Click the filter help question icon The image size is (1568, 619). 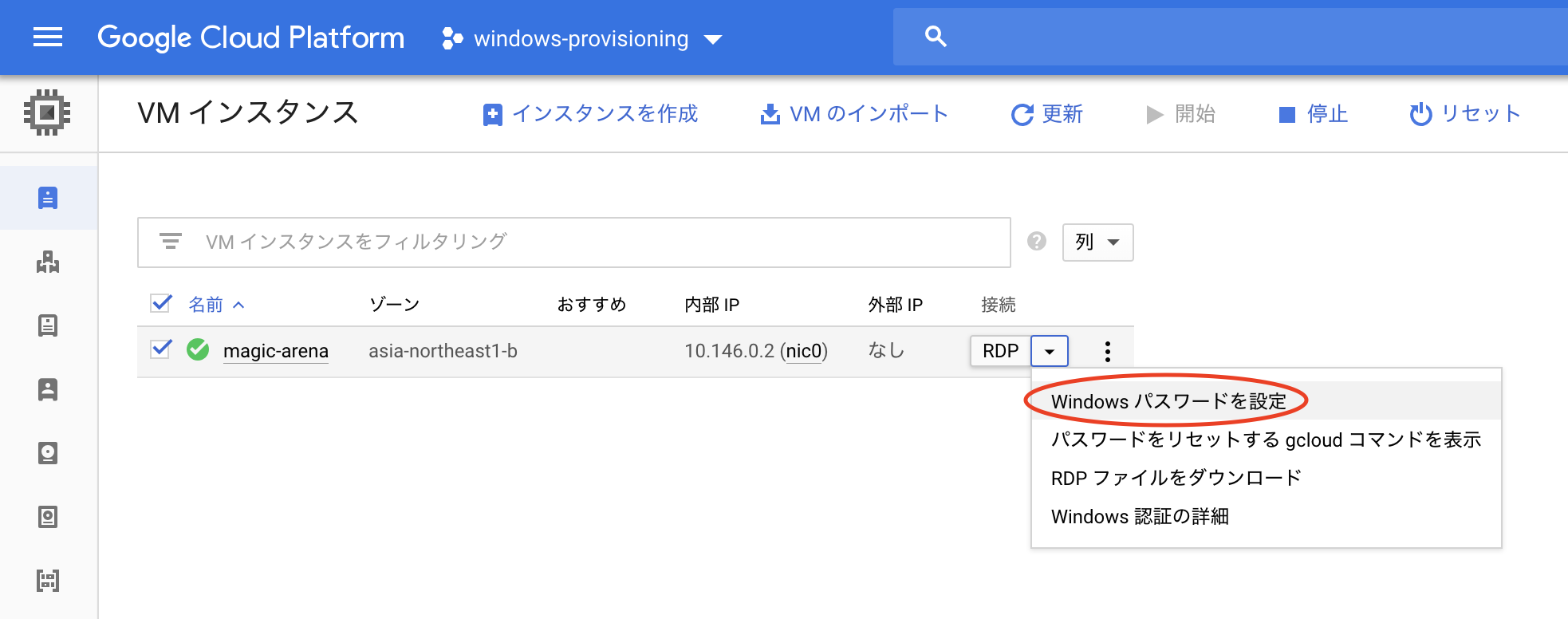click(1036, 241)
